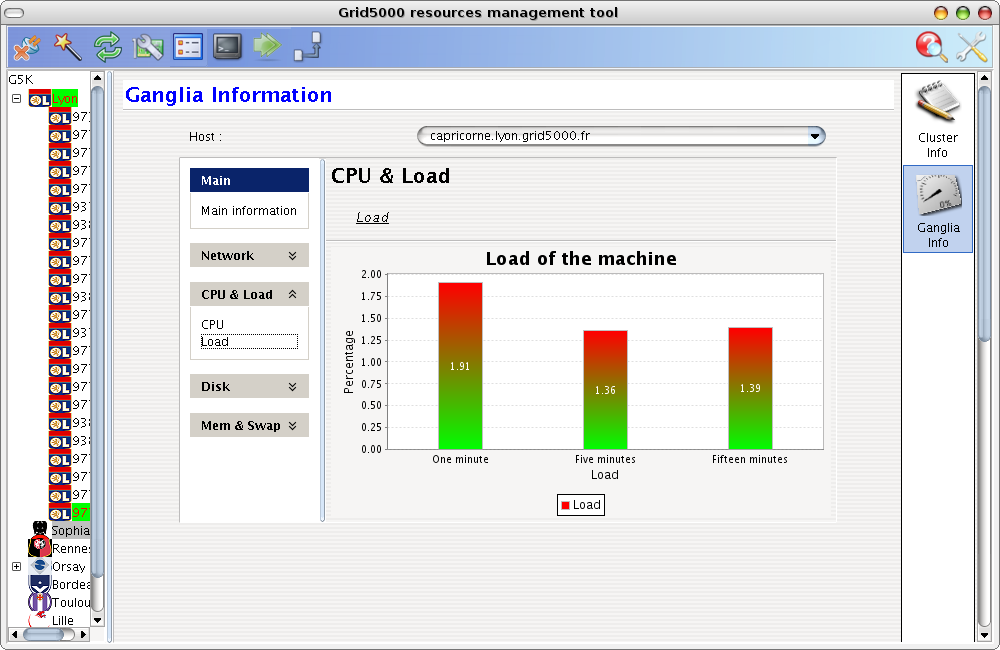Click the list view toolbar icon
This screenshot has height=650, width=1000.
point(188,47)
